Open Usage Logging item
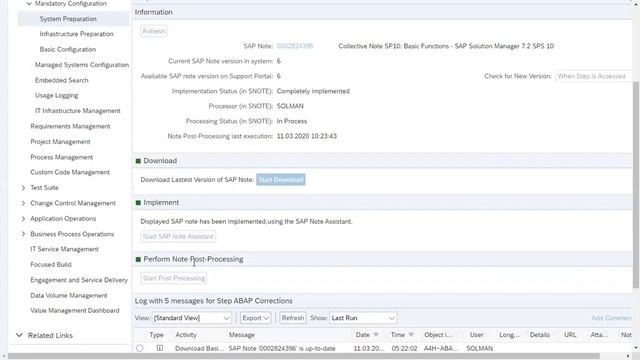This screenshot has width=640, height=360. (56, 96)
